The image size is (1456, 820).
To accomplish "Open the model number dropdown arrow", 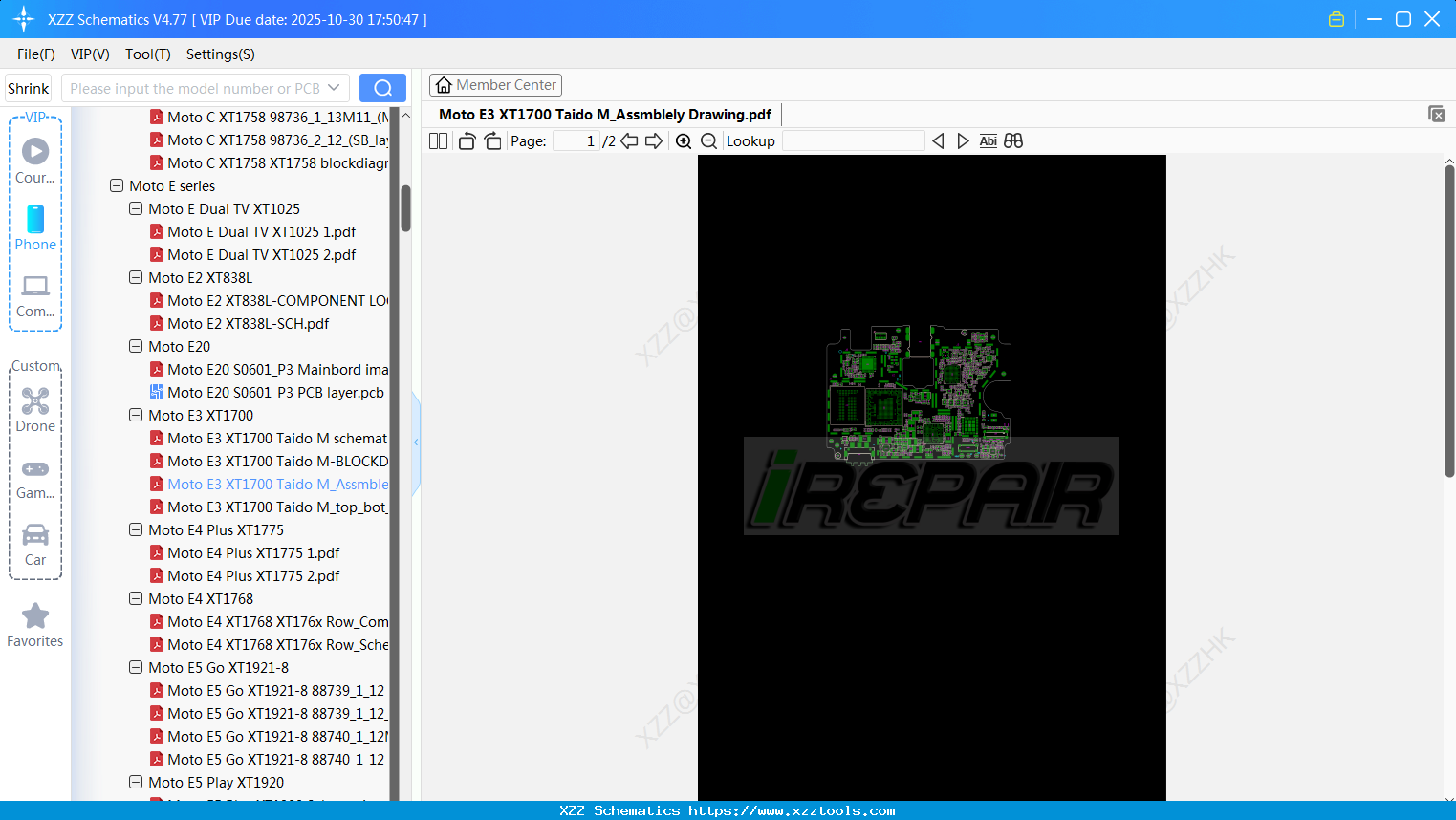I will pyautogui.click(x=334, y=88).
